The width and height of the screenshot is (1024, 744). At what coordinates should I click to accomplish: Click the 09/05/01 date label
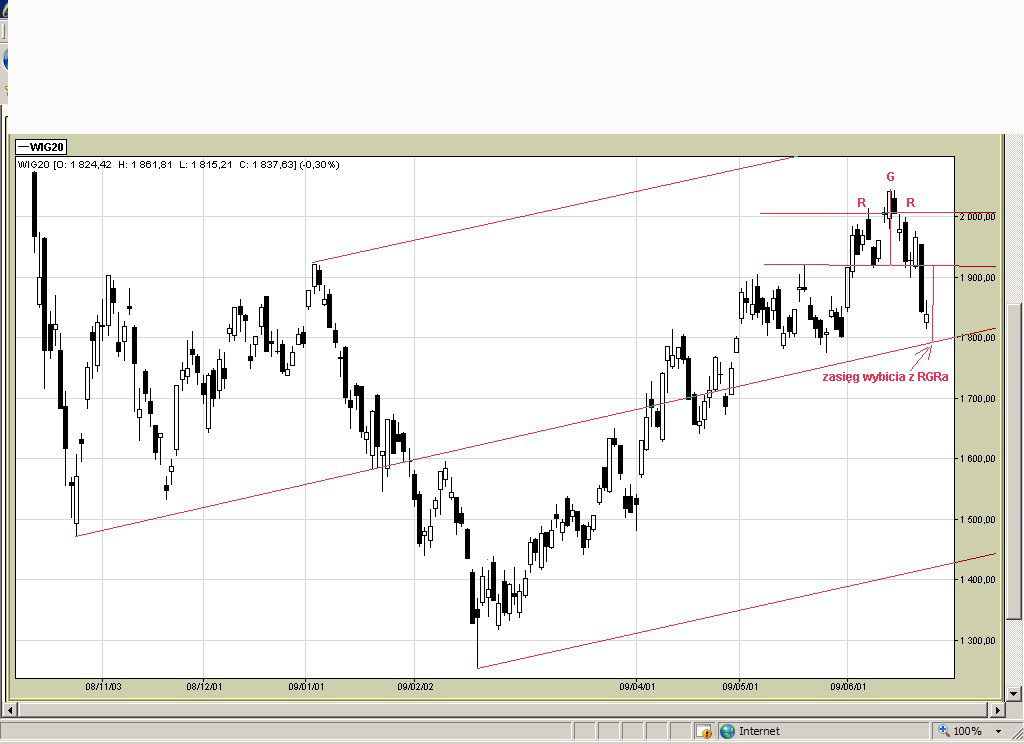(x=741, y=687)
